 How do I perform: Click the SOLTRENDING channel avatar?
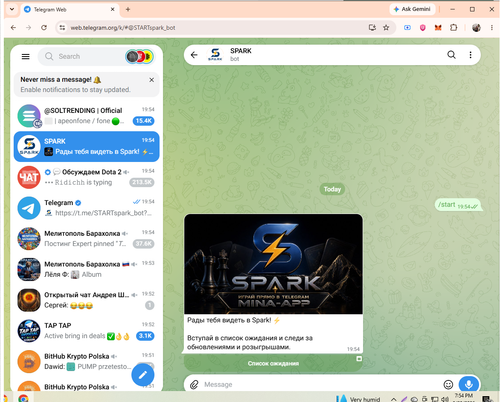click(29, 116)
